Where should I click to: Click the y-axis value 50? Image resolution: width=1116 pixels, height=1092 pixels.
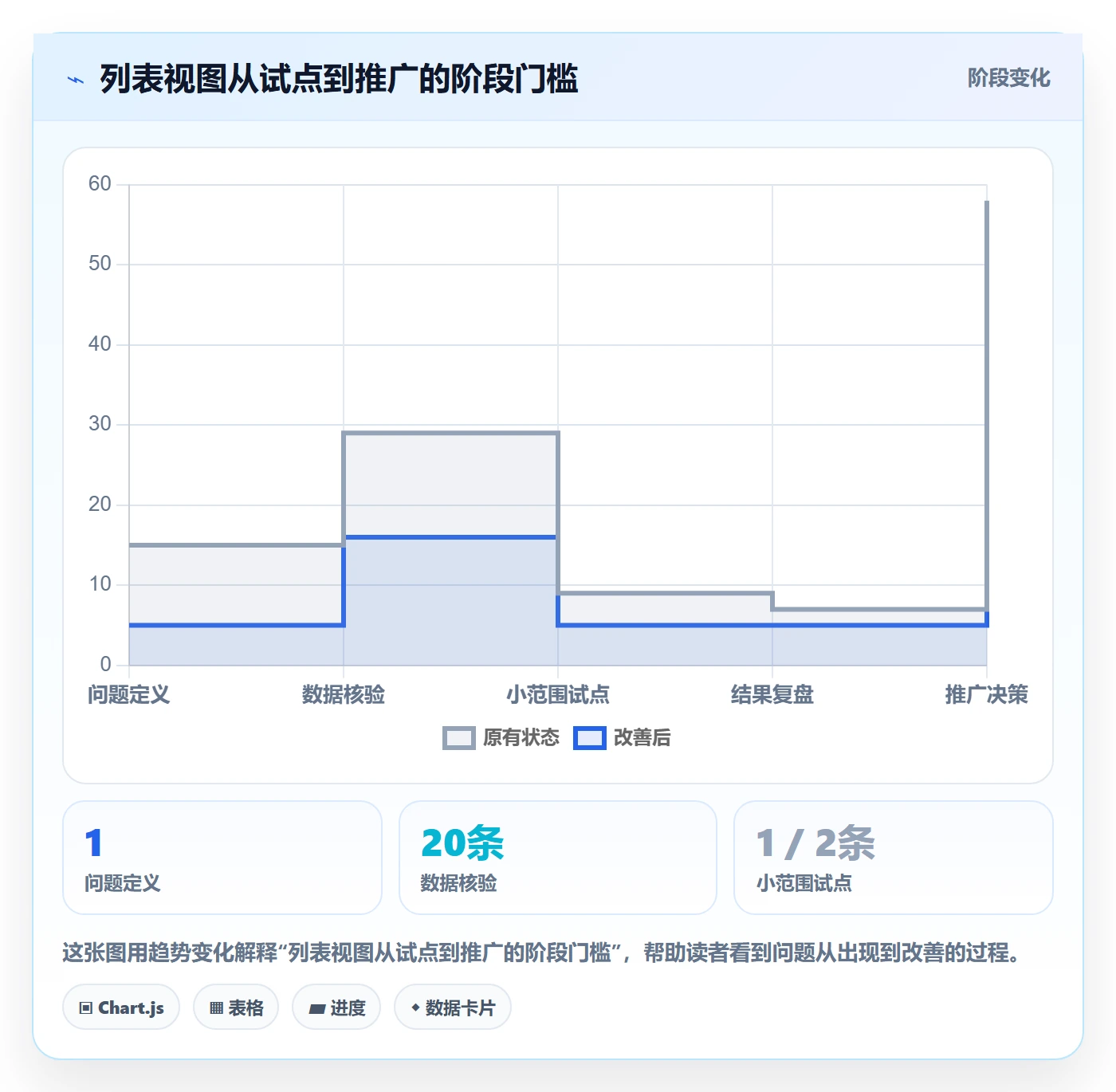[x=100, y=264]
